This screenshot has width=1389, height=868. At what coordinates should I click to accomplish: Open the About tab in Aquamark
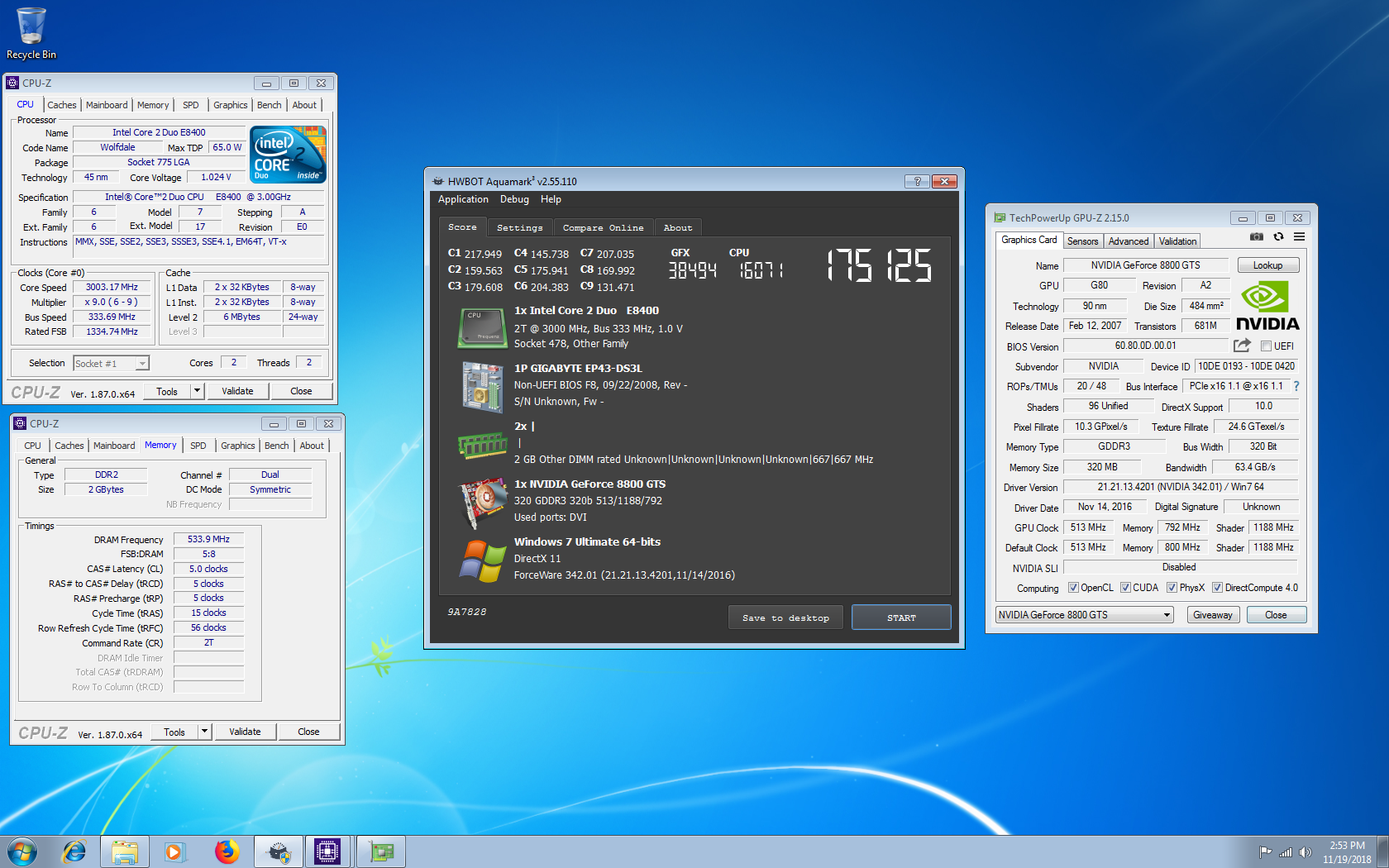678,227
